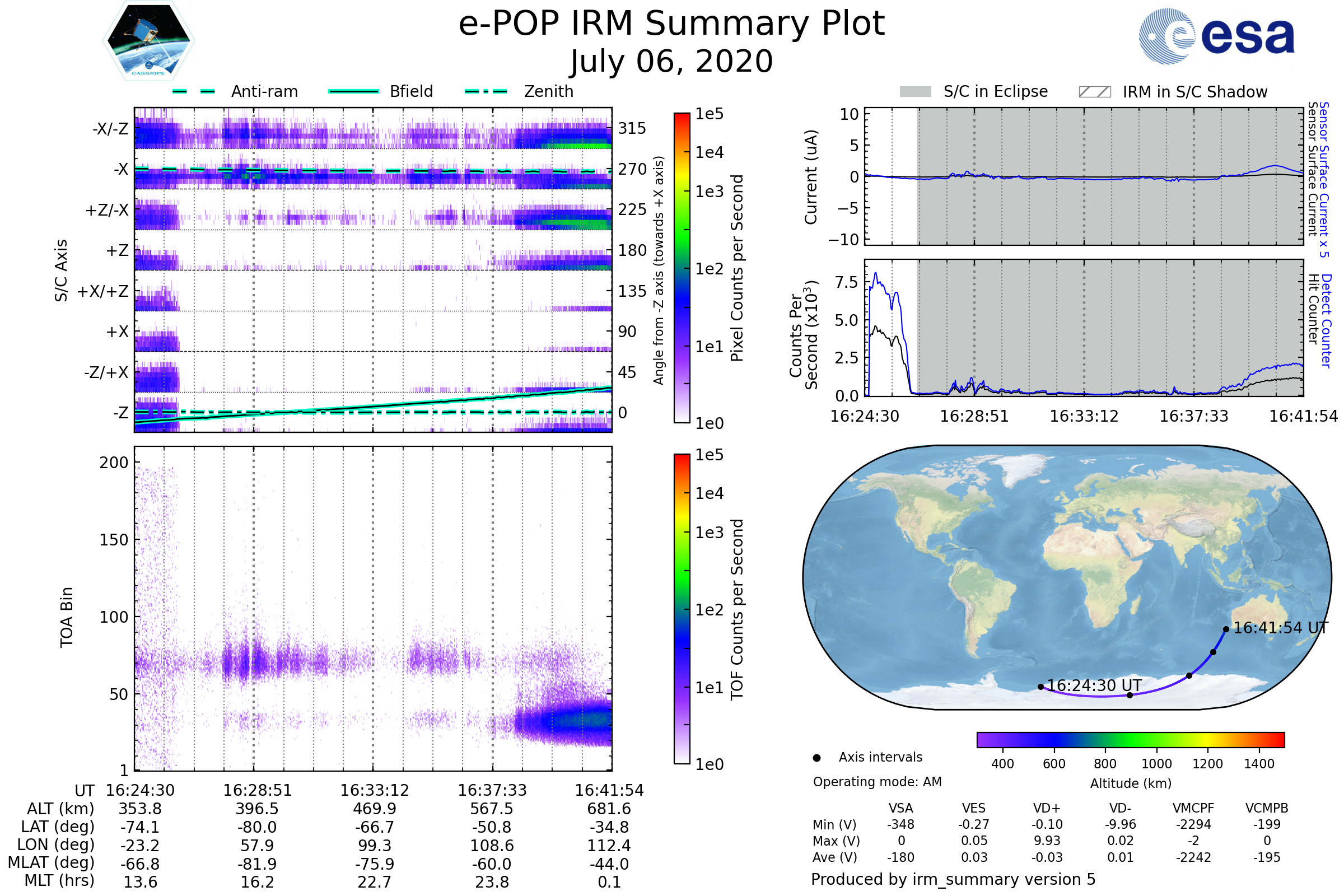Click the ESA logo

[x=1216, y=36]
